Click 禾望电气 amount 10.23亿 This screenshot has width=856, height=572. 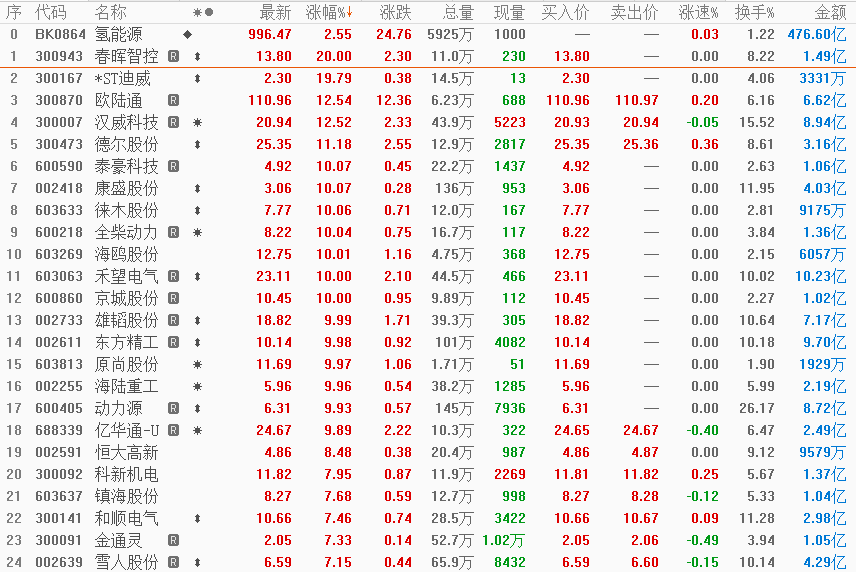[x=821, y=276]
